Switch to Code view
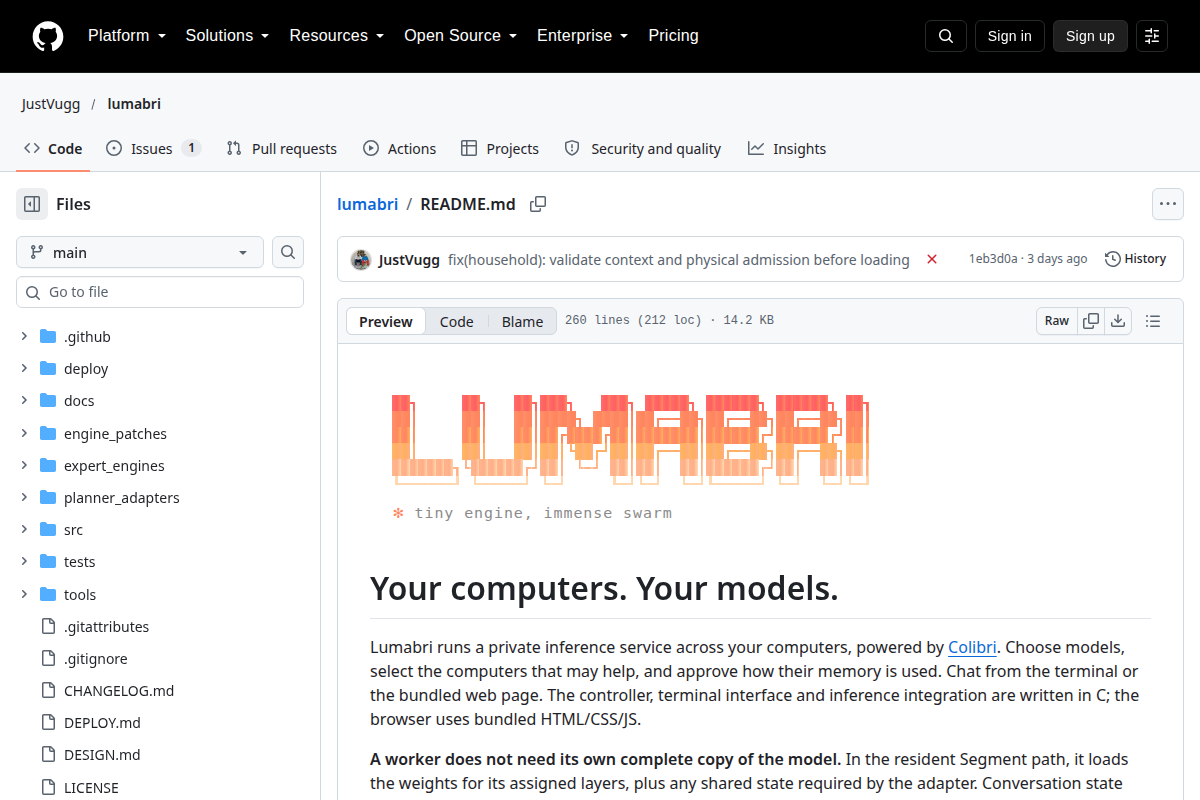 (x=457, y=321)
